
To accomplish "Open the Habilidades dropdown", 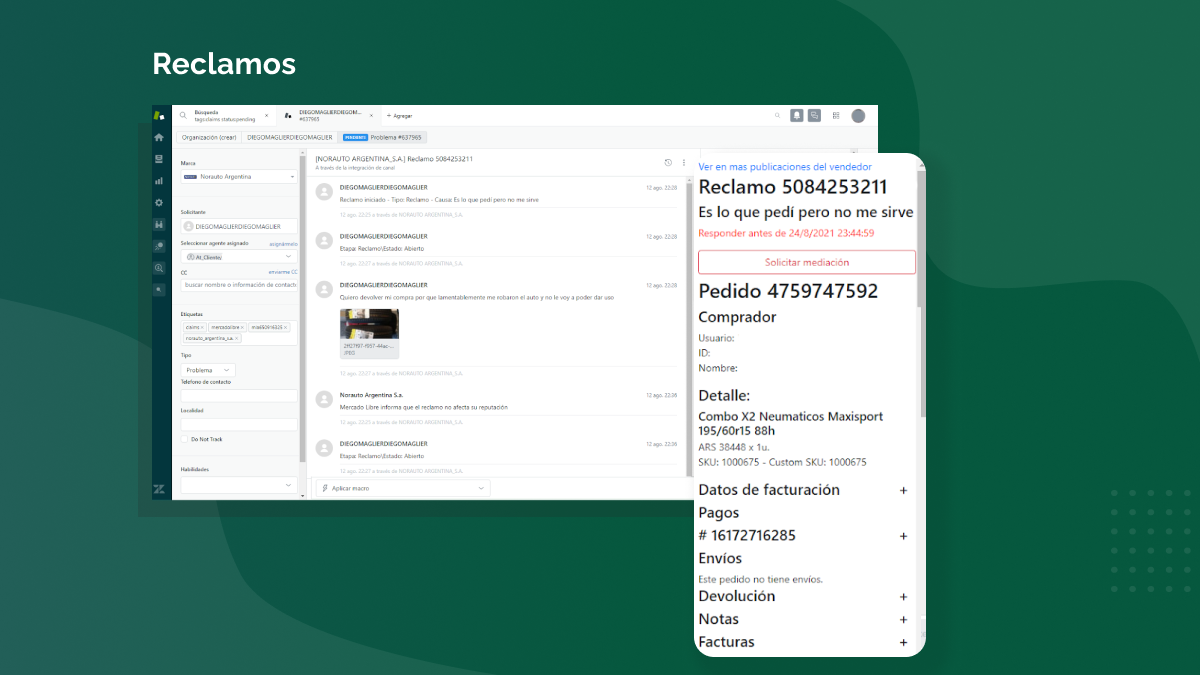I will [x=239, y=485].
